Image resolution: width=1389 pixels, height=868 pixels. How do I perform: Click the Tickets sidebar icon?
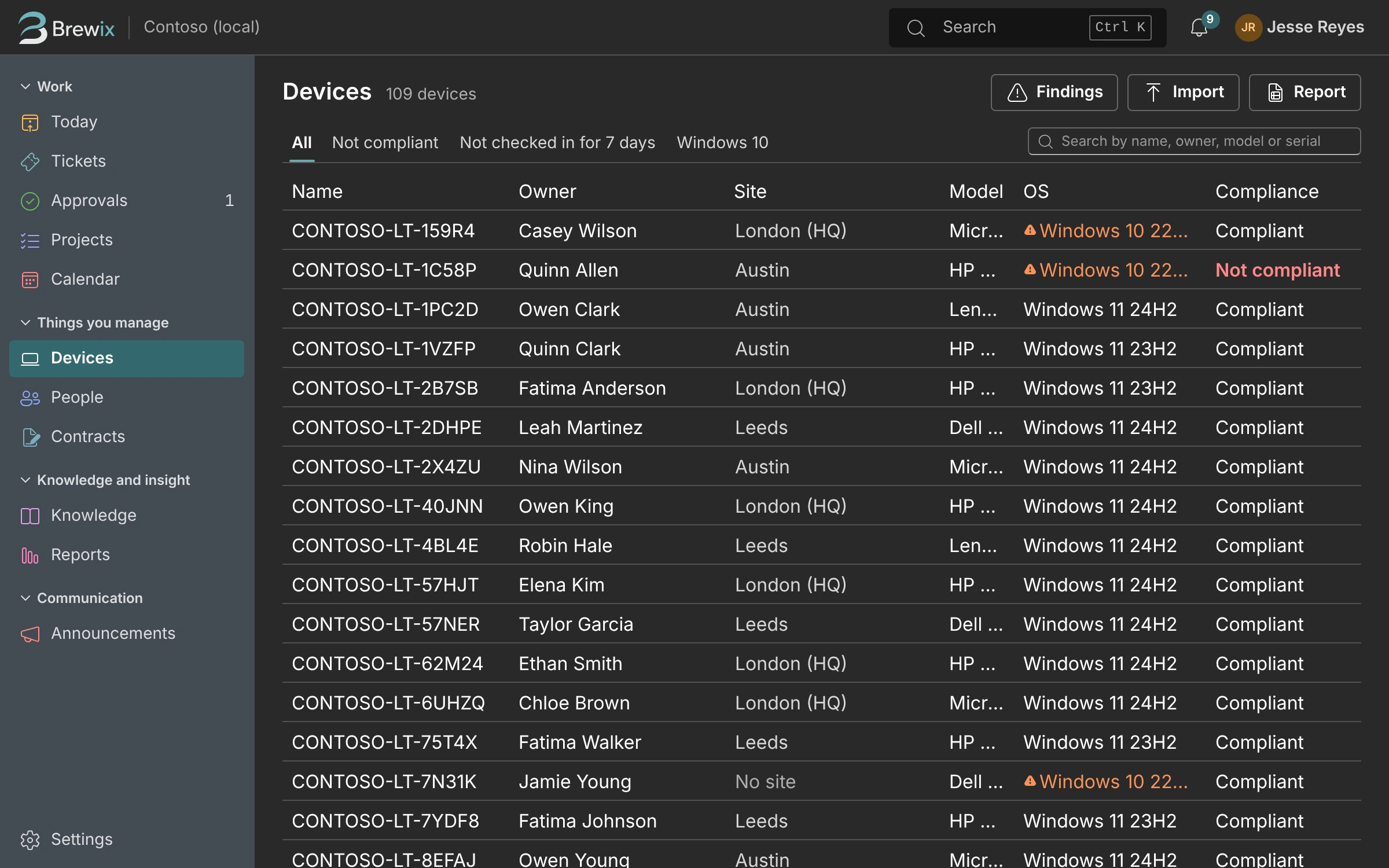coord(30,161)
